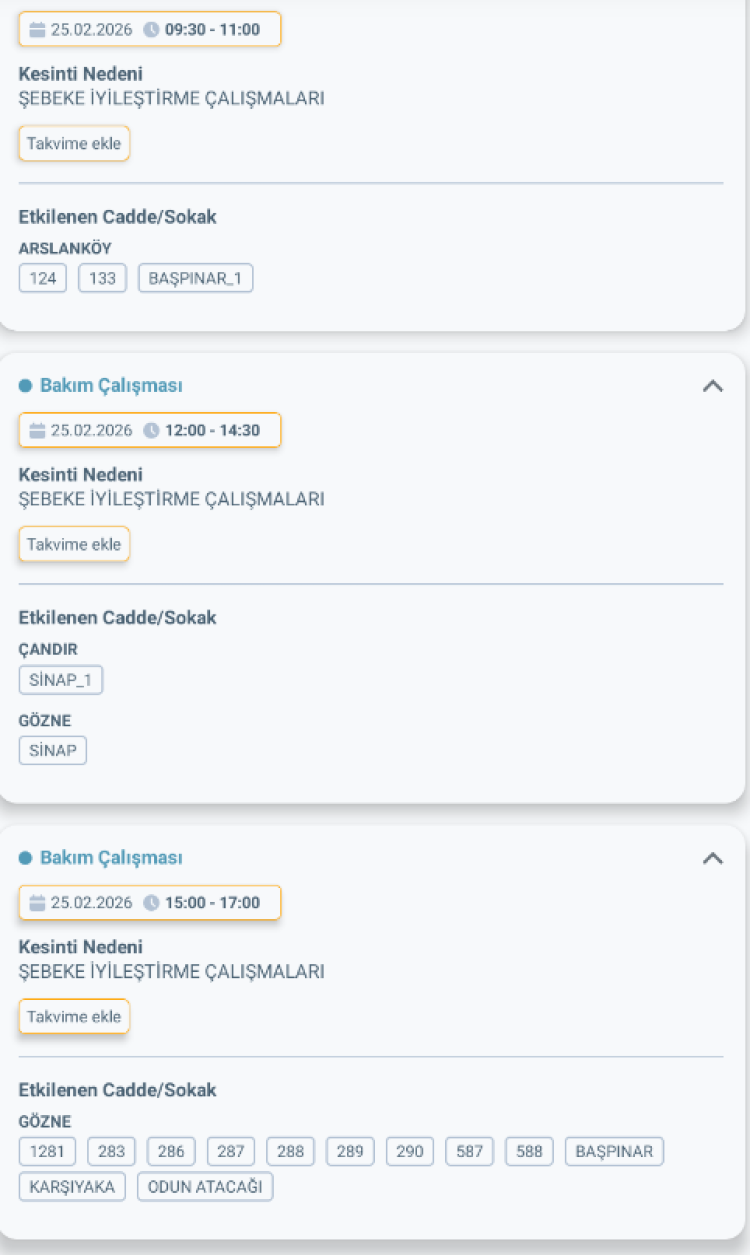Collapse the 12:00 - 14:30 Bakım Çalışması card
The width and height of the screenshot is (750, 1255).
click(712, 386)
